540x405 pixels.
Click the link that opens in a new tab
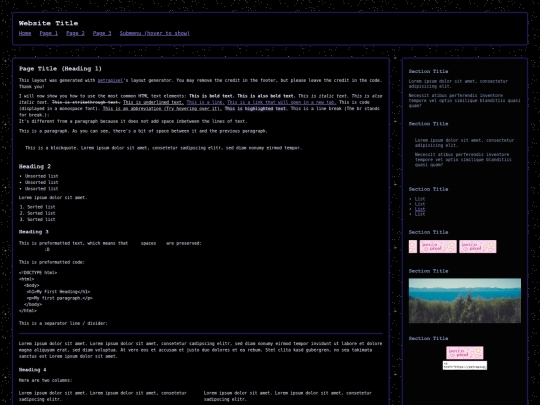coord(281,102)
